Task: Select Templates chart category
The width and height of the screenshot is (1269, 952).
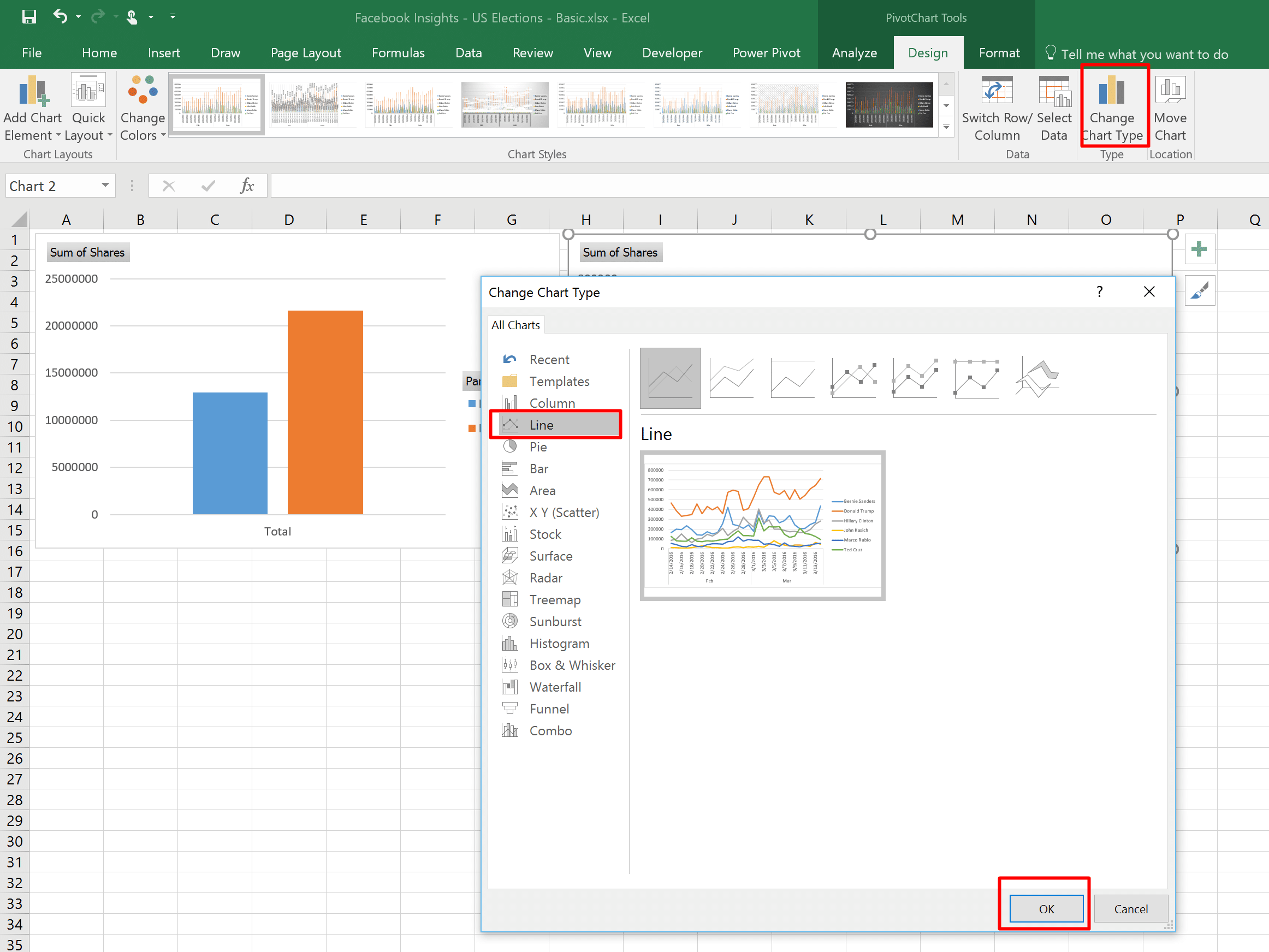Action: [559, 382]
